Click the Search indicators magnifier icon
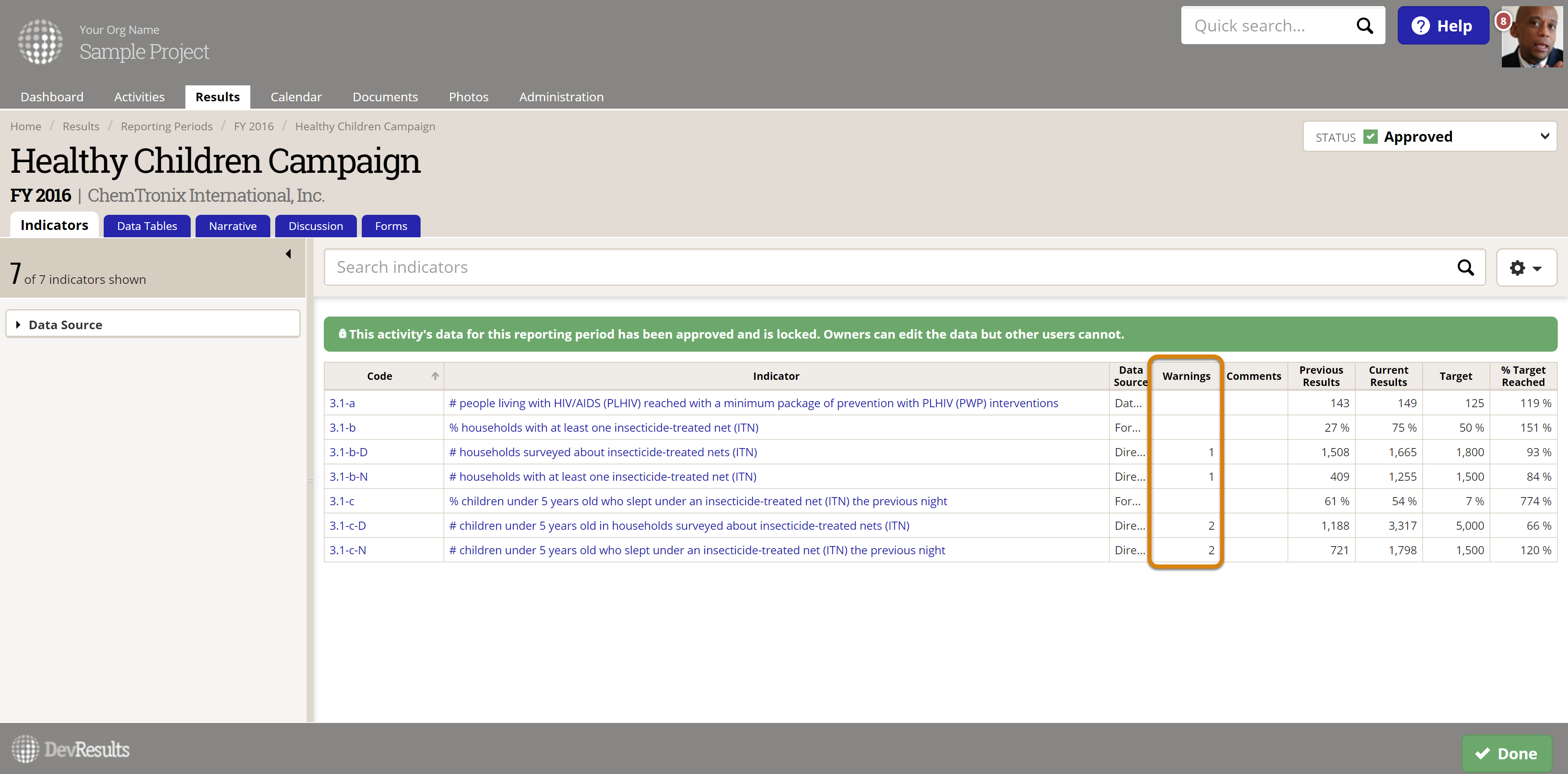The width and height of the screenshot is (1568, 774). pos(1465,268)
